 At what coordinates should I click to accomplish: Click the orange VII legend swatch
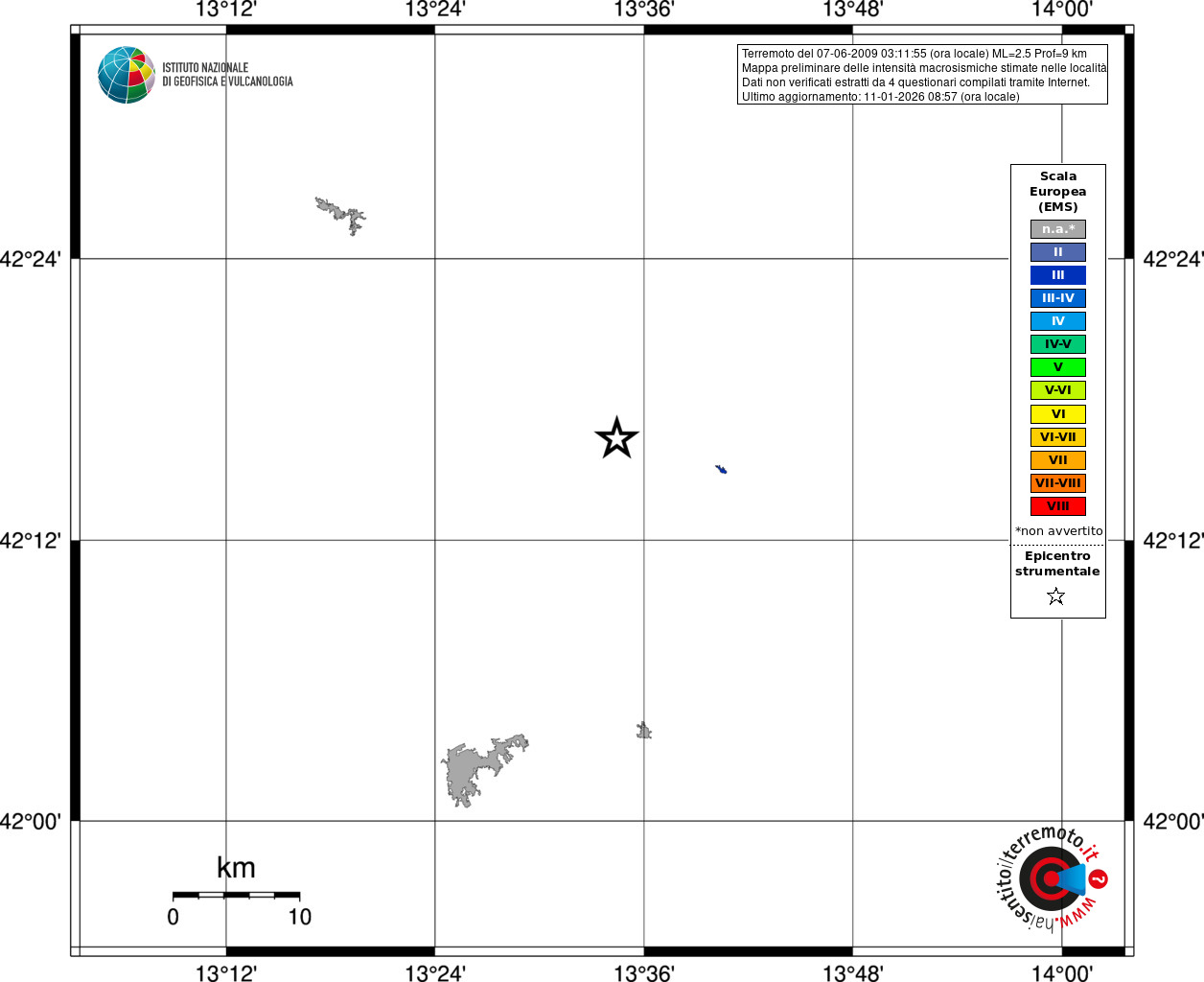pyautogui.click(x=1058, y=460)
